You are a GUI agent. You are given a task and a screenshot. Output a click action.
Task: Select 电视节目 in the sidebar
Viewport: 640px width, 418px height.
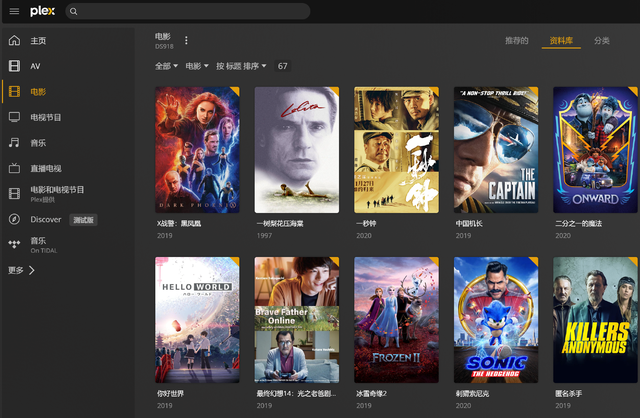coord(68,117)
